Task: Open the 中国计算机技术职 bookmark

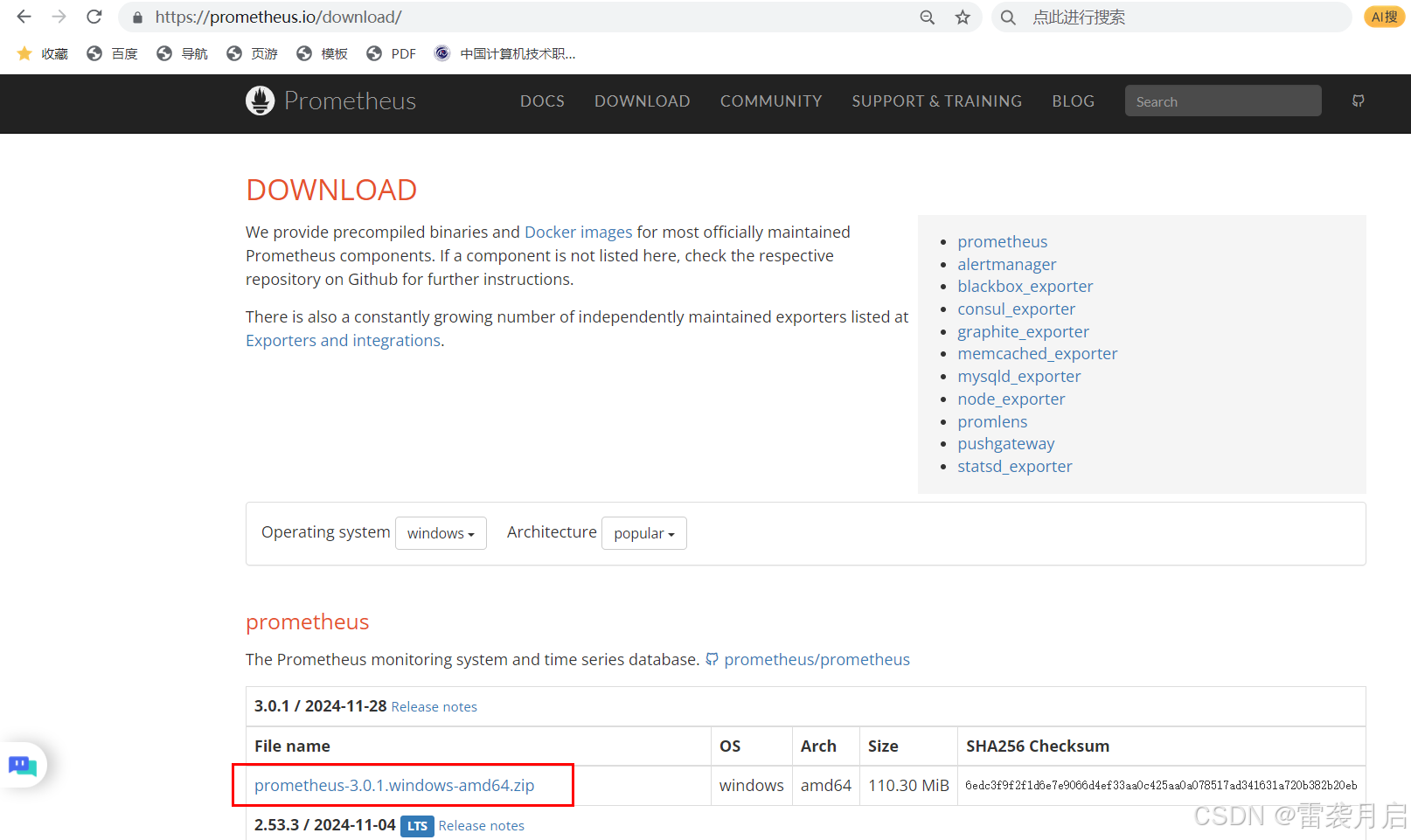Action: point(505,53)
